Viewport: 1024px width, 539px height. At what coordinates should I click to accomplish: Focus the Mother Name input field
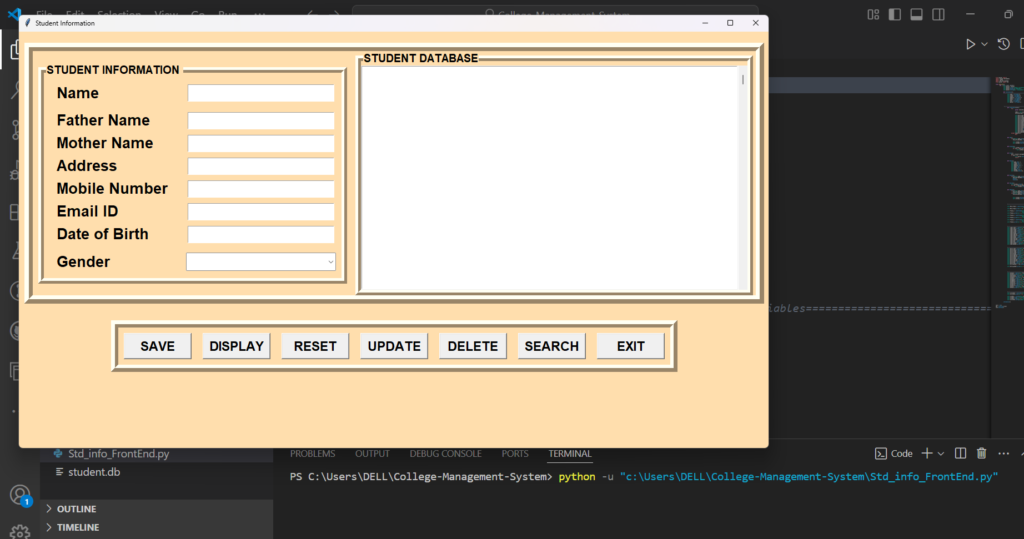tap(261, 144)
